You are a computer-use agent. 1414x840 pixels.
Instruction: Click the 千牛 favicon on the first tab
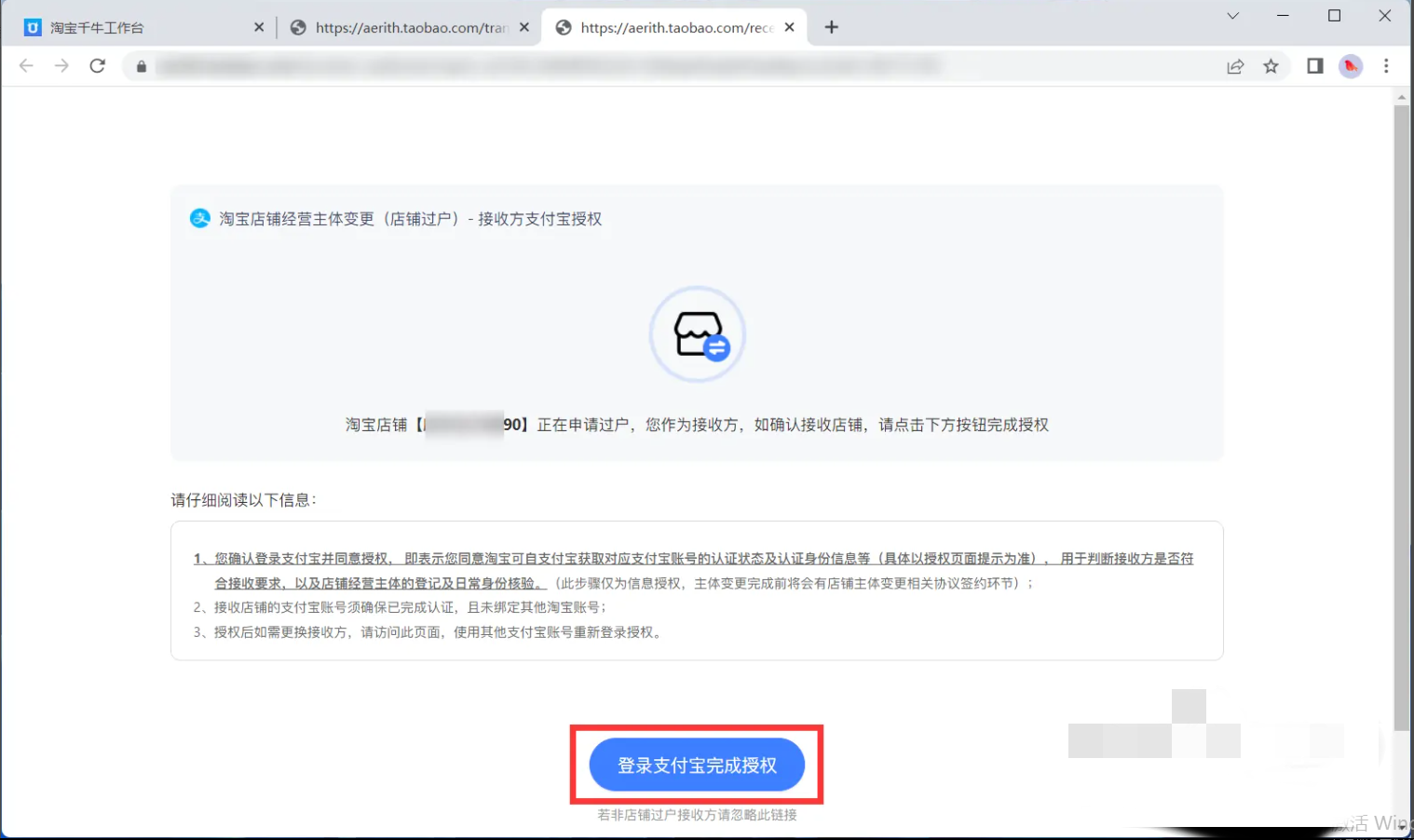click(x=31, y=27)
